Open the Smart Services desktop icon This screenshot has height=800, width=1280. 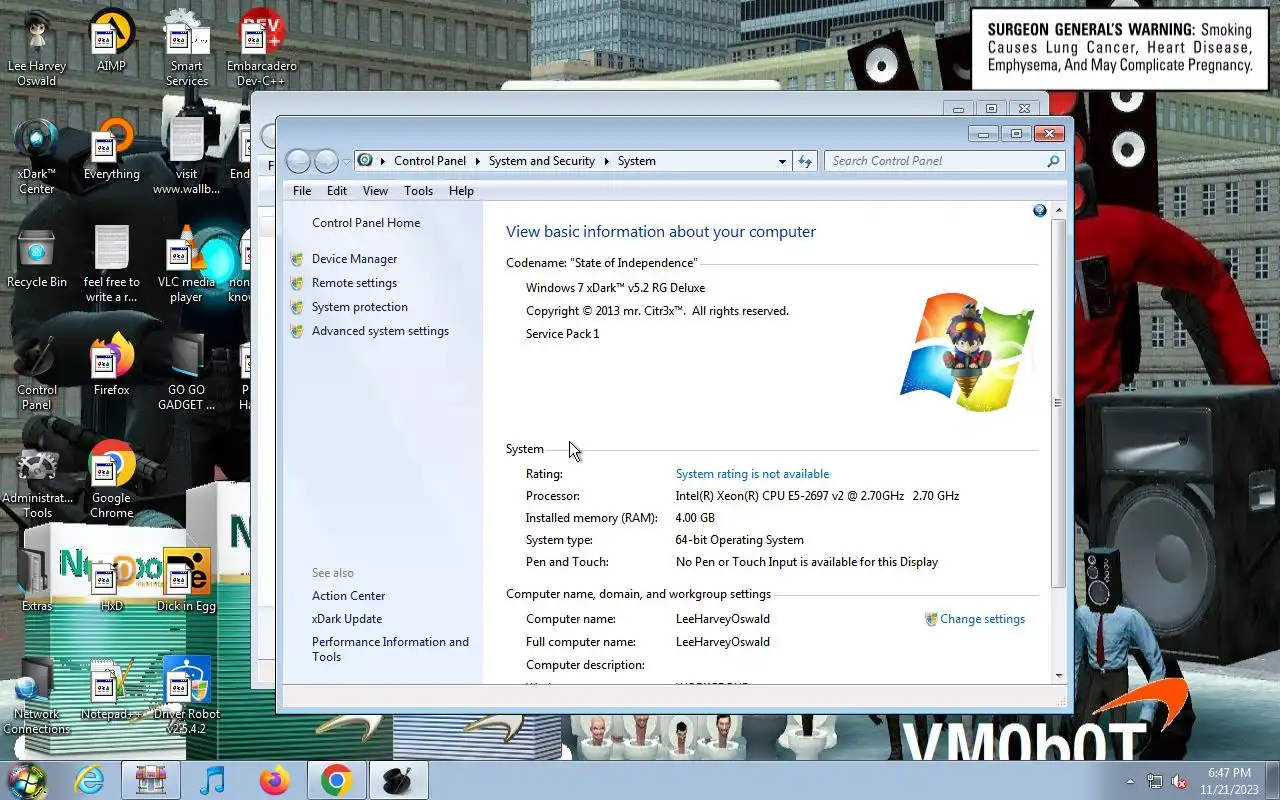186,50
